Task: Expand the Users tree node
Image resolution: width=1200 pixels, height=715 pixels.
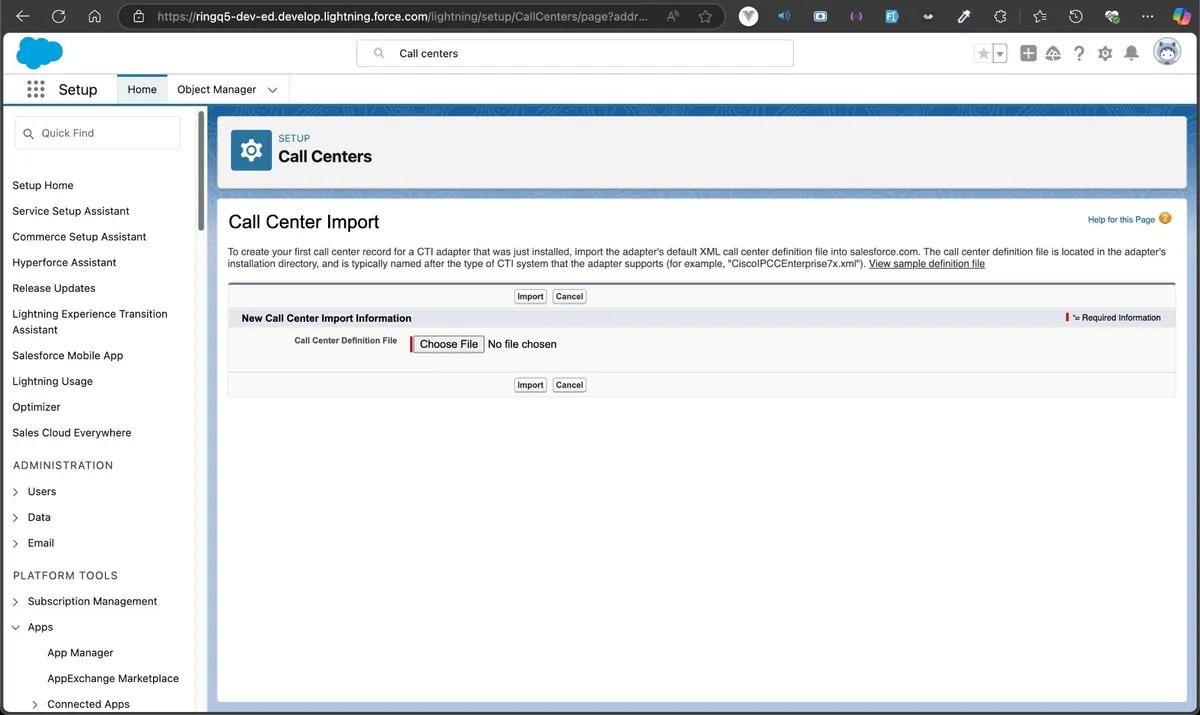Action: tap(16, 492)
